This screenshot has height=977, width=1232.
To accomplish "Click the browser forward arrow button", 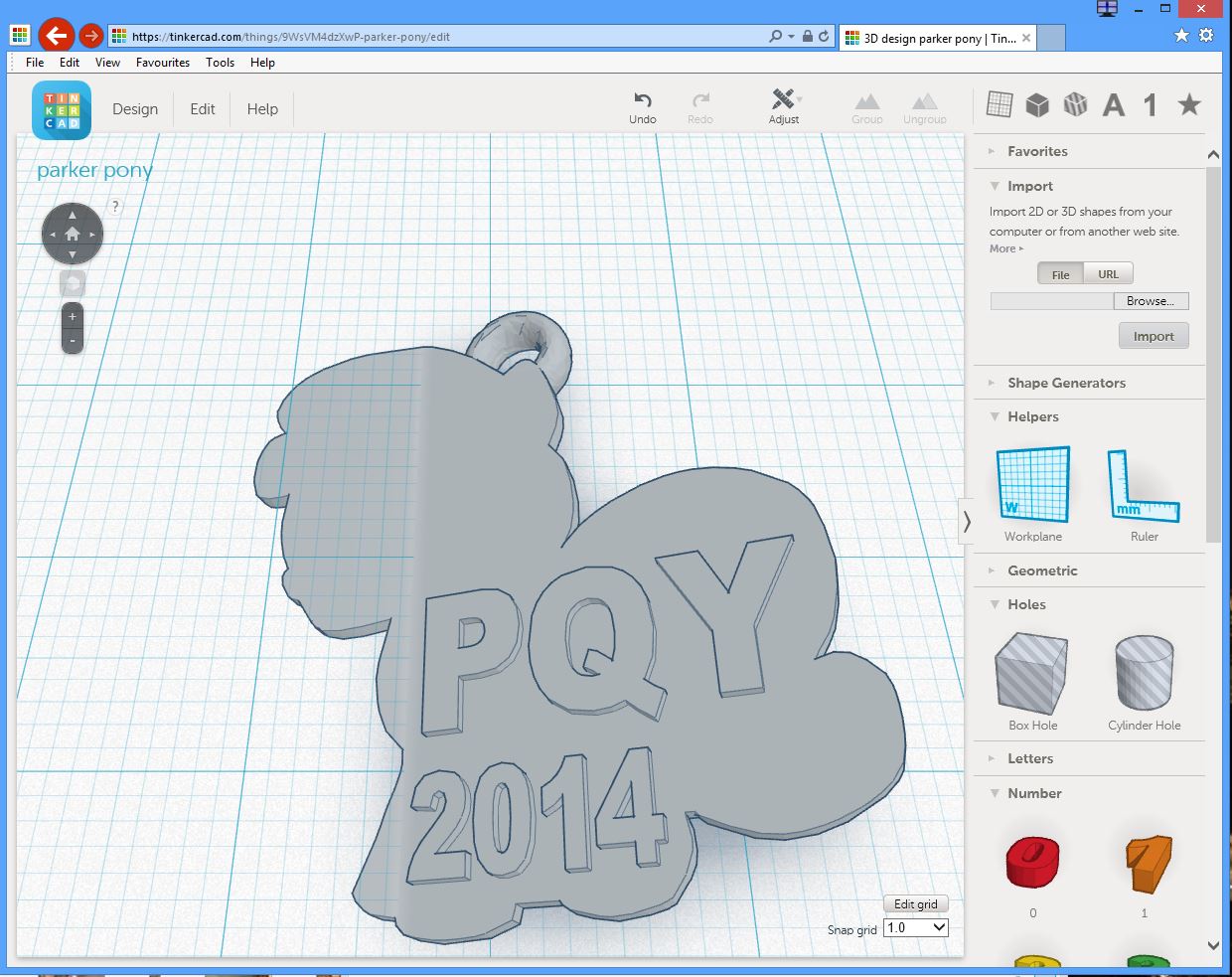I will [90, 36].
